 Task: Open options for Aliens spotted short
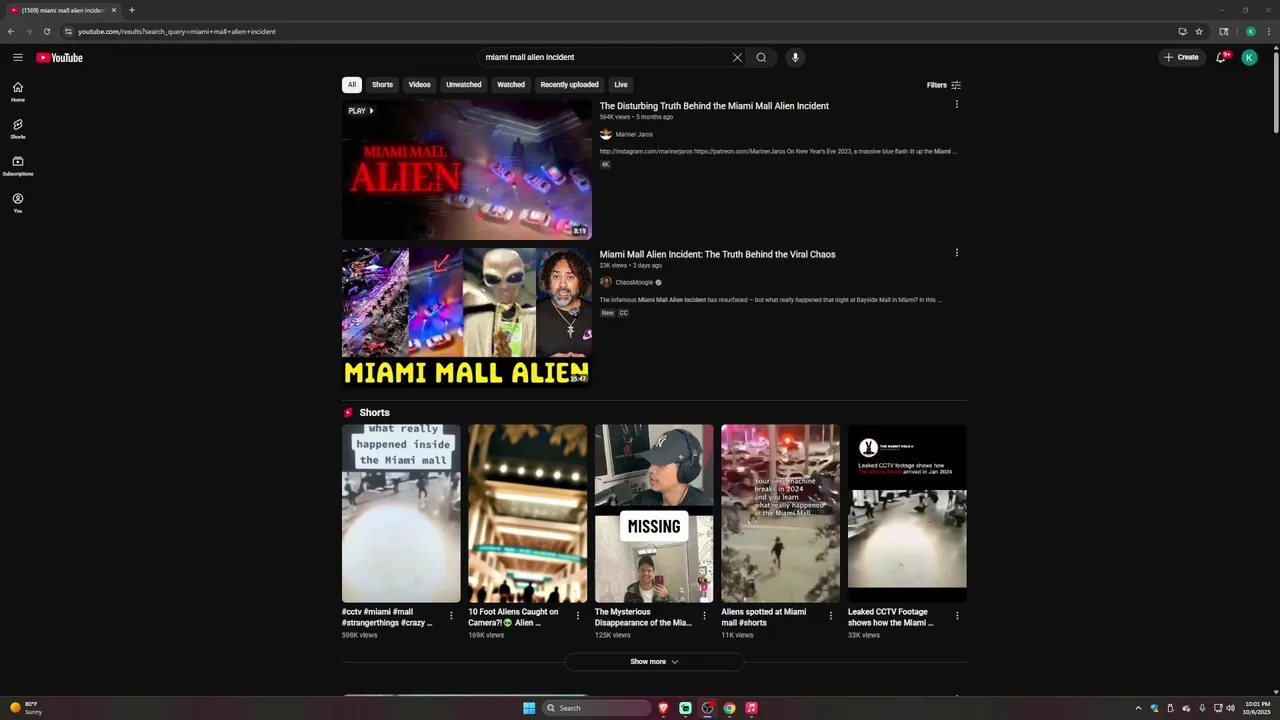tap(830, 615)
